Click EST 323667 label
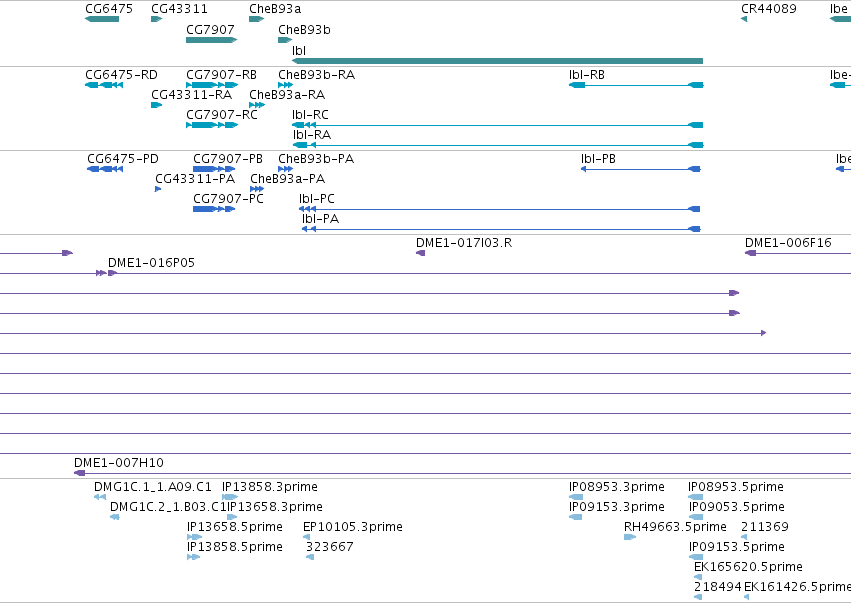Viewport: 851px width, 603px height. coord(329,547)
